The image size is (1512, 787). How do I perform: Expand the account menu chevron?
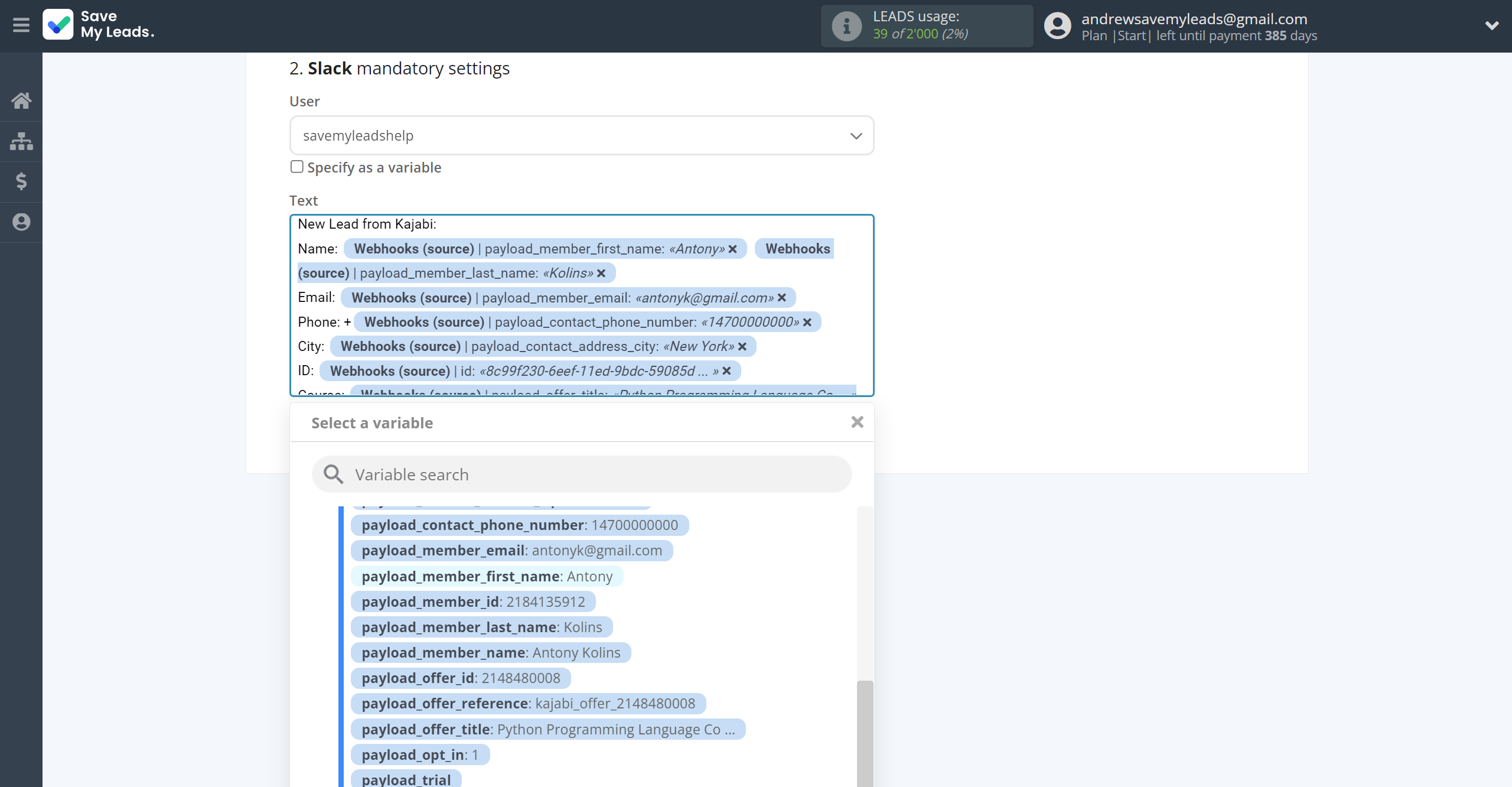[x=1492, y=25]
